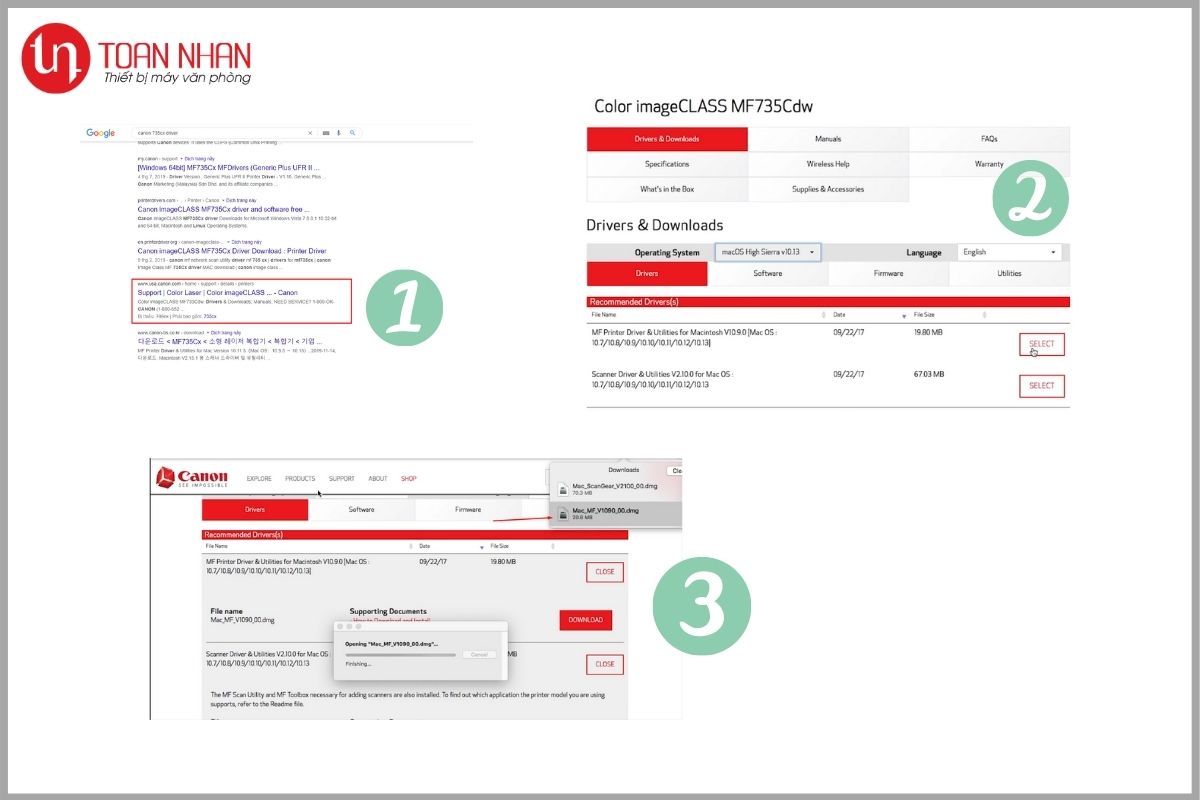
Task: Open the Wireless Help tab
Action: point(828,164)
